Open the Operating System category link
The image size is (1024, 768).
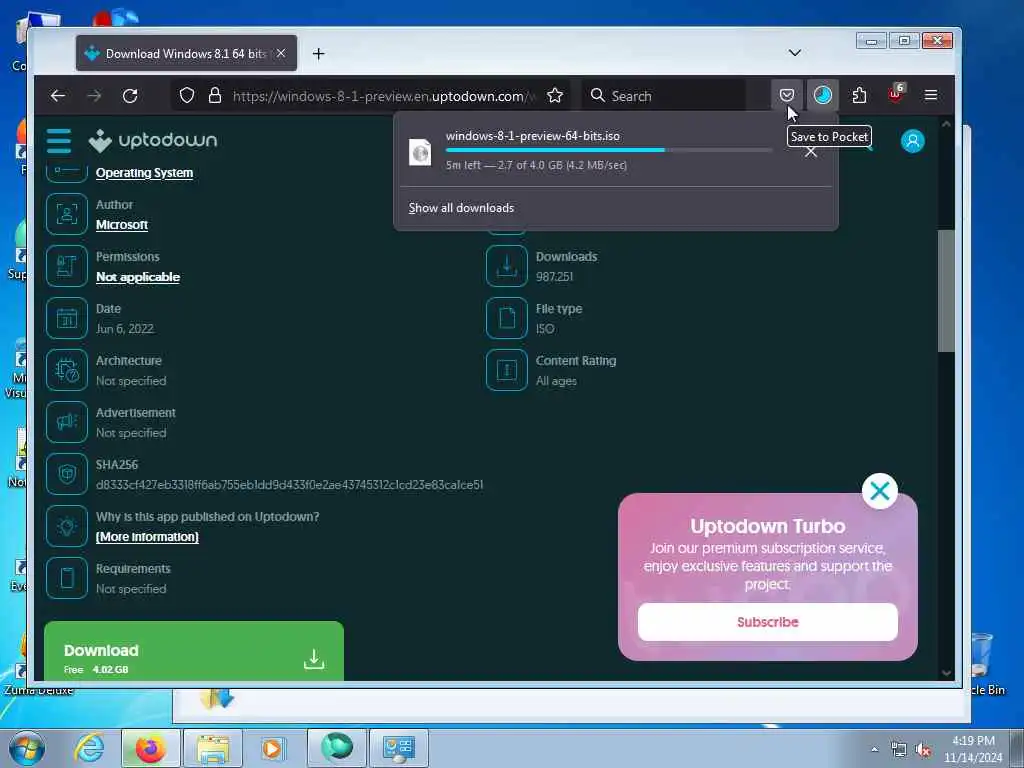[144, 173]
